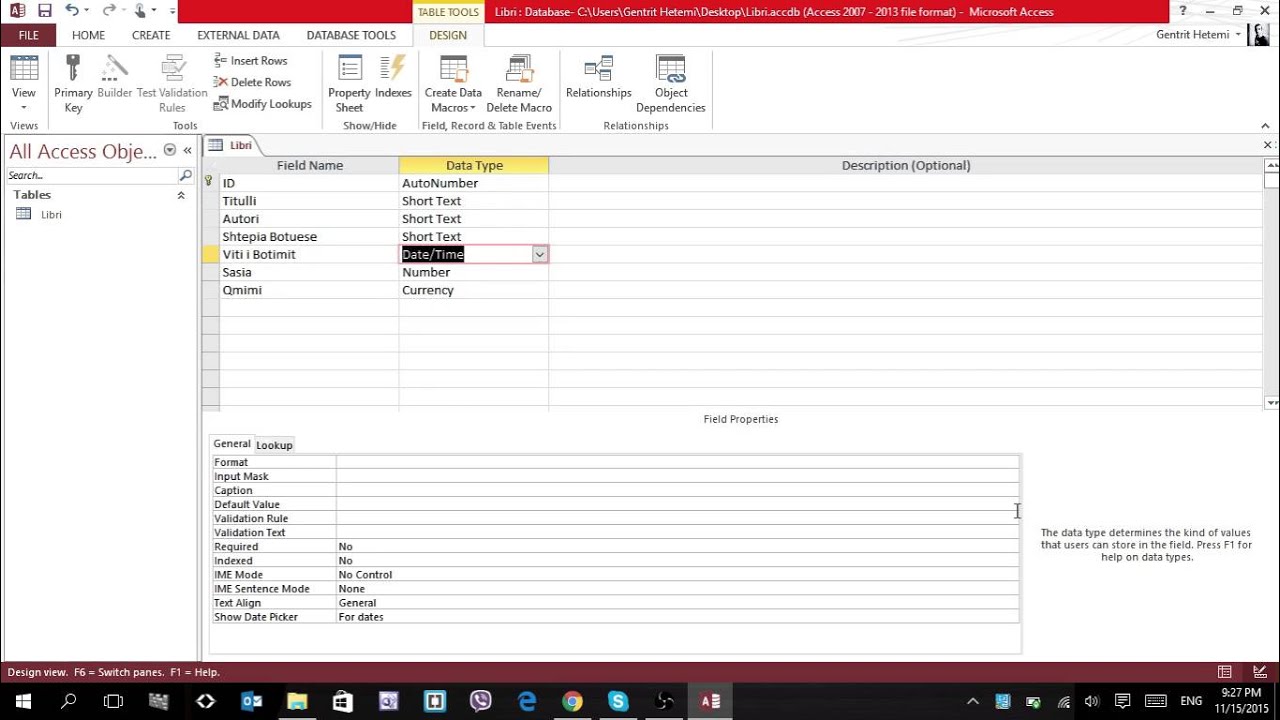1280x720 pixels.
Task: Click the navigation pane Search box
Action: [91, 175]
